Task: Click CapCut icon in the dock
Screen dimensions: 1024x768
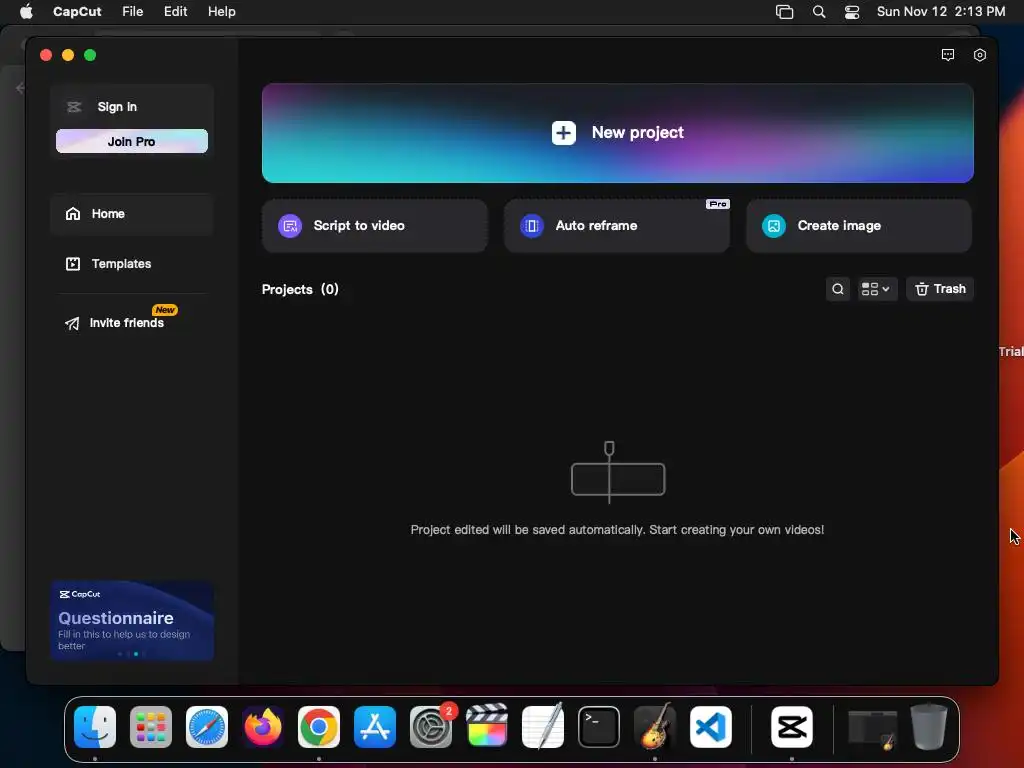Action: coord(792,727)
